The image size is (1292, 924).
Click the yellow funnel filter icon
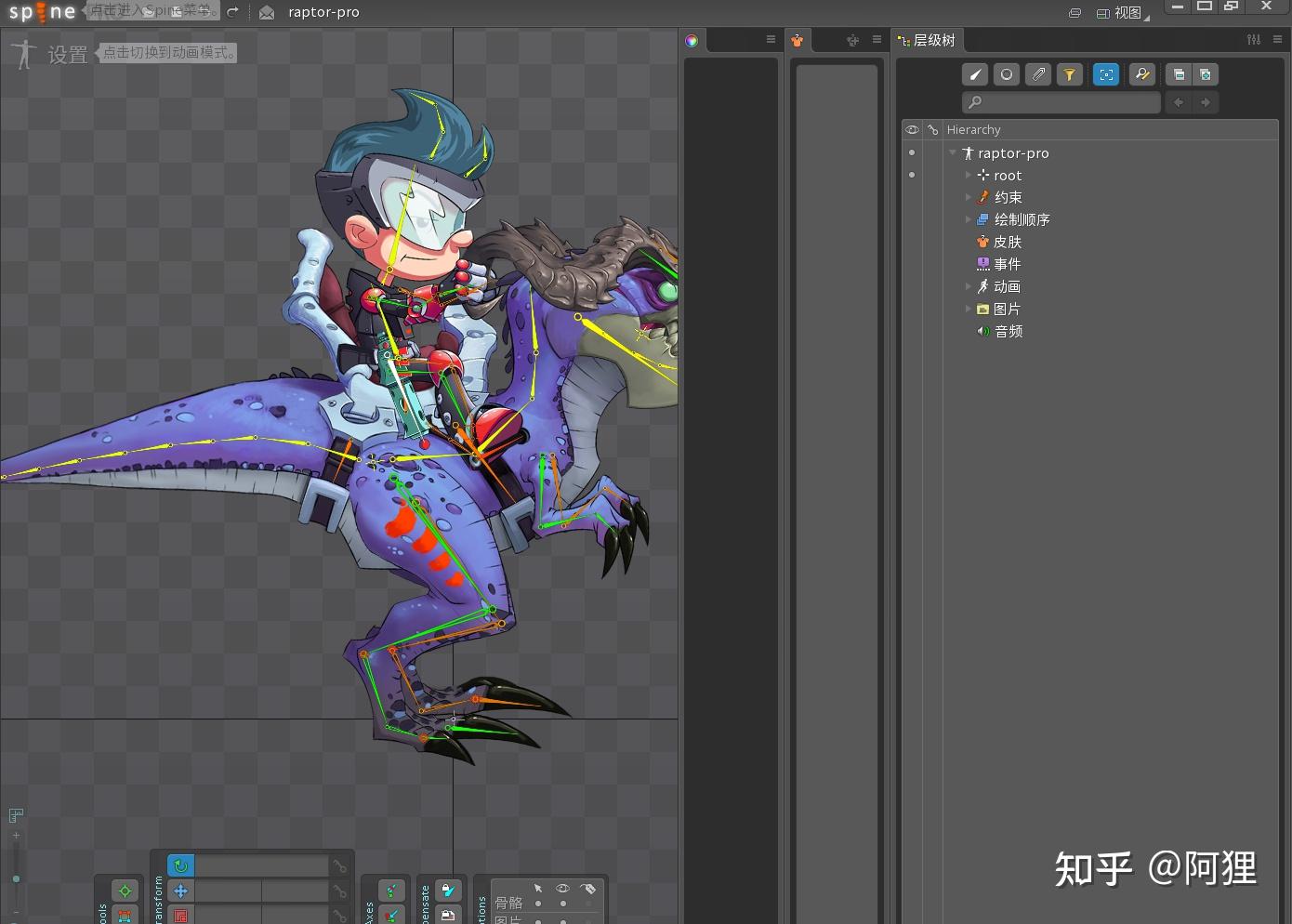[x=1070, y=74]
